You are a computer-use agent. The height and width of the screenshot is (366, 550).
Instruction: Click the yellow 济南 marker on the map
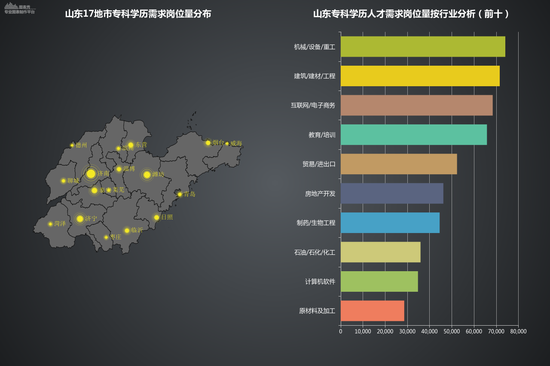coord(91,174)
